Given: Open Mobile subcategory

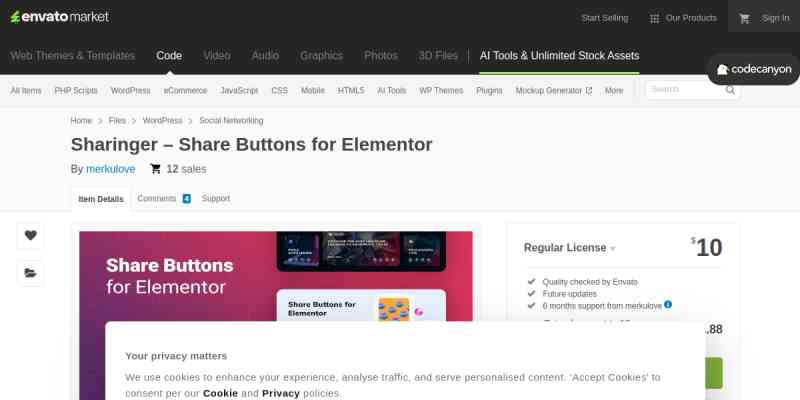Looking at the screenshot, I should pos(313,90).
